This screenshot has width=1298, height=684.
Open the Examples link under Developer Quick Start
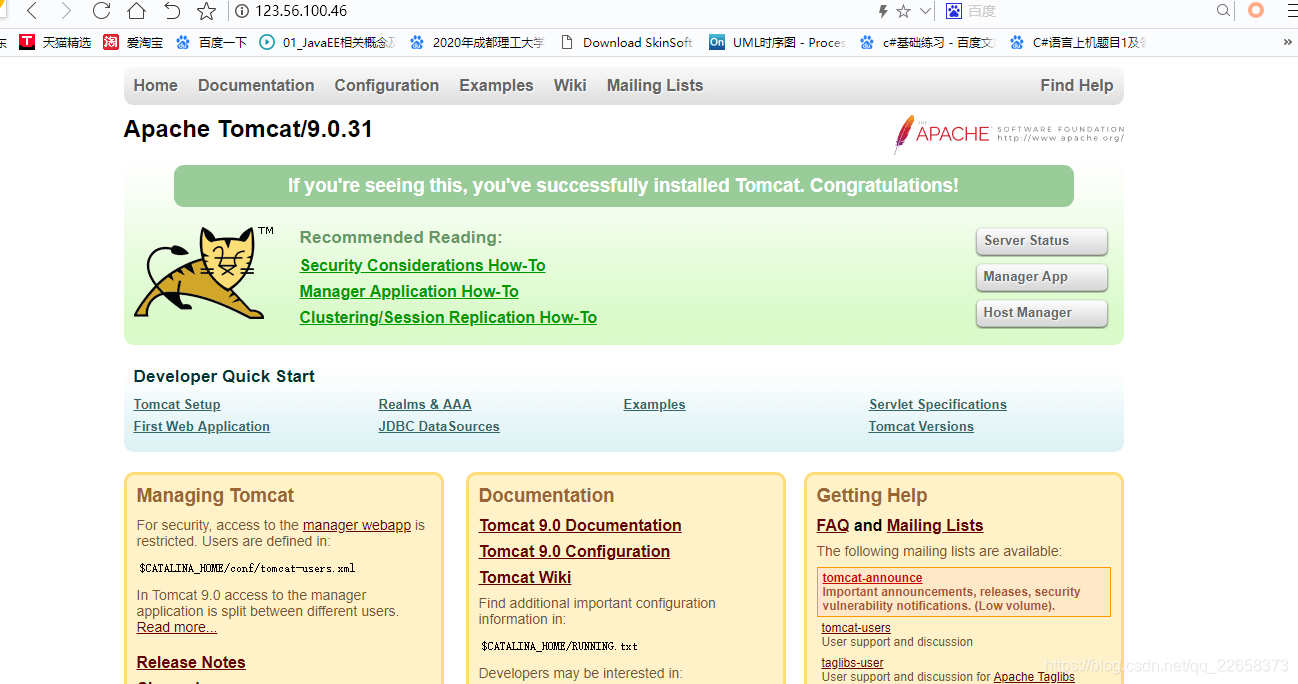[654, 404]
